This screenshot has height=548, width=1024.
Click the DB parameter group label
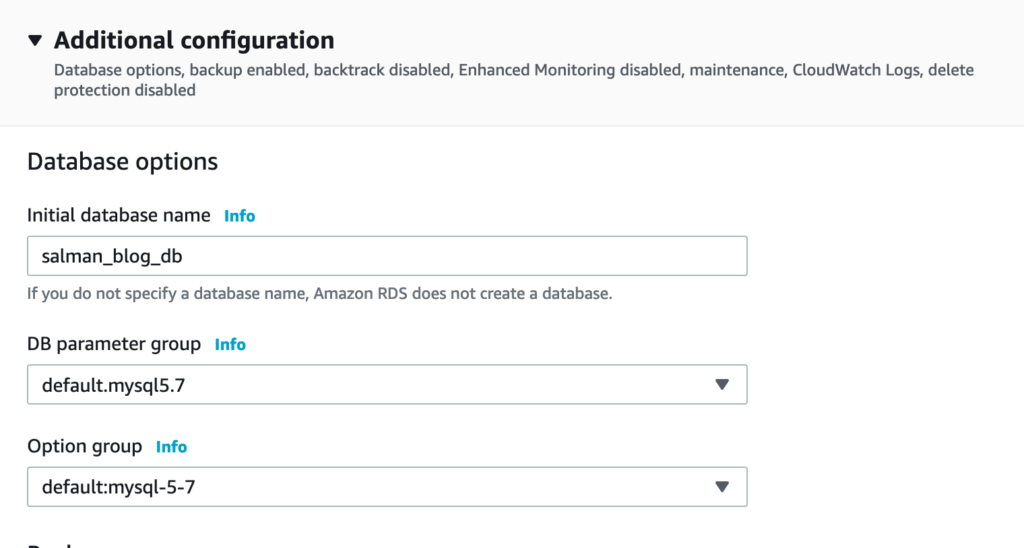pos(114,344)
